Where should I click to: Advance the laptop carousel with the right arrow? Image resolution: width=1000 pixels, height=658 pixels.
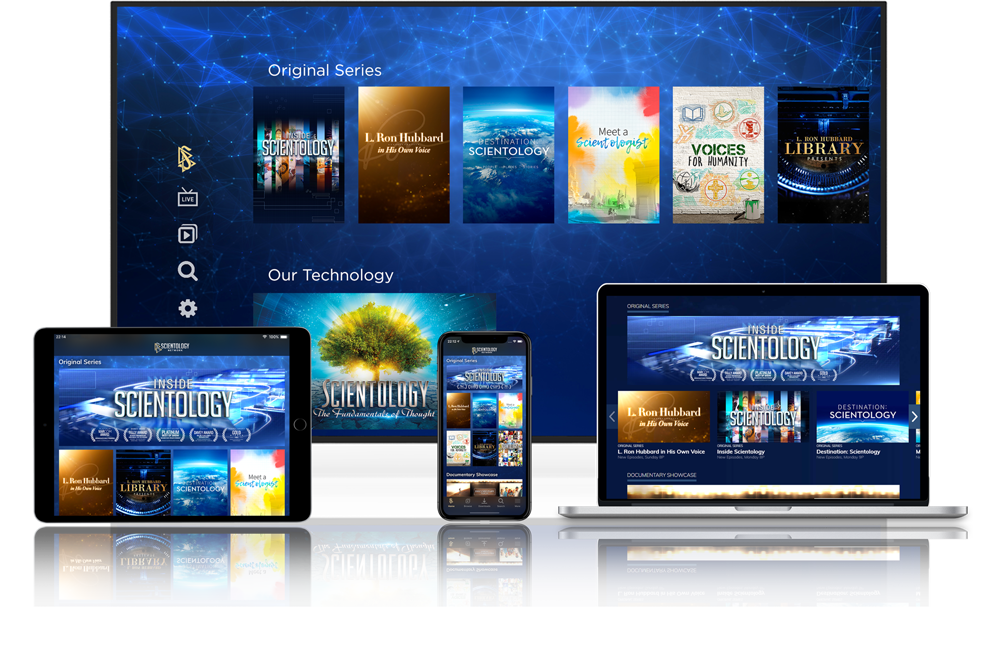(x=915, y=417)
